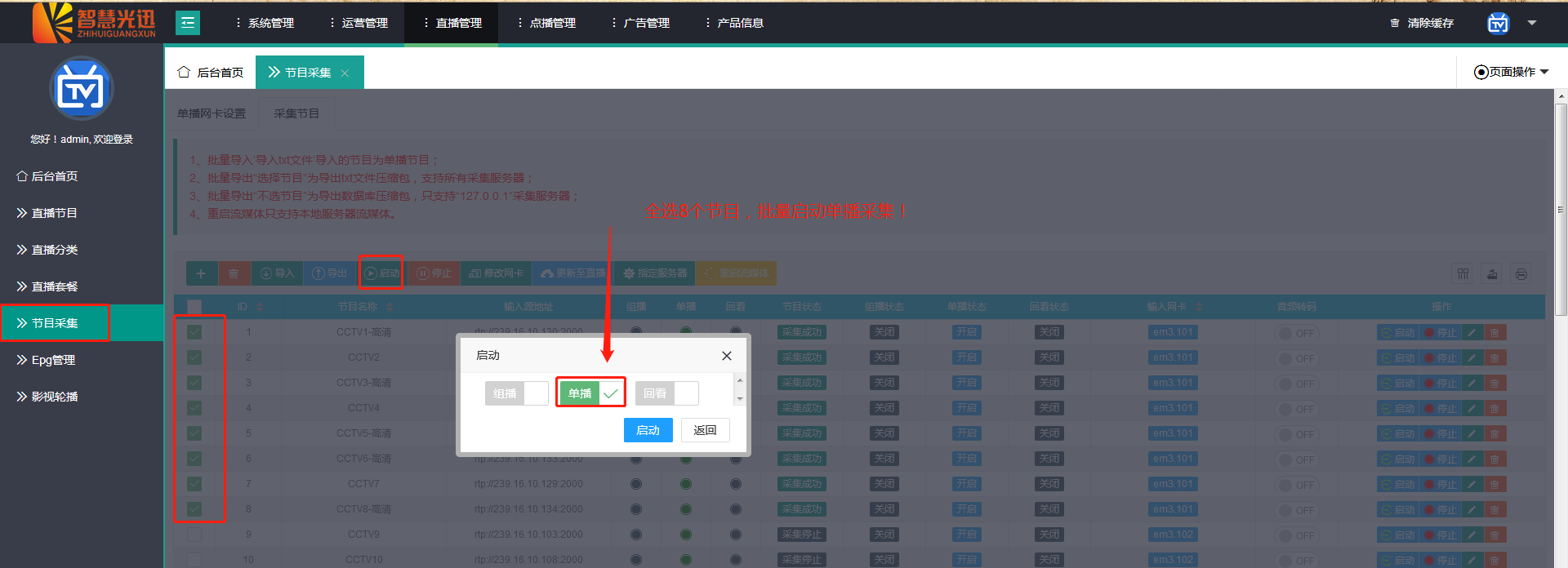Open the 广告管理 top menu
Image resolution: width=1568 pixels, height=568 pixels.
[641, 23]
